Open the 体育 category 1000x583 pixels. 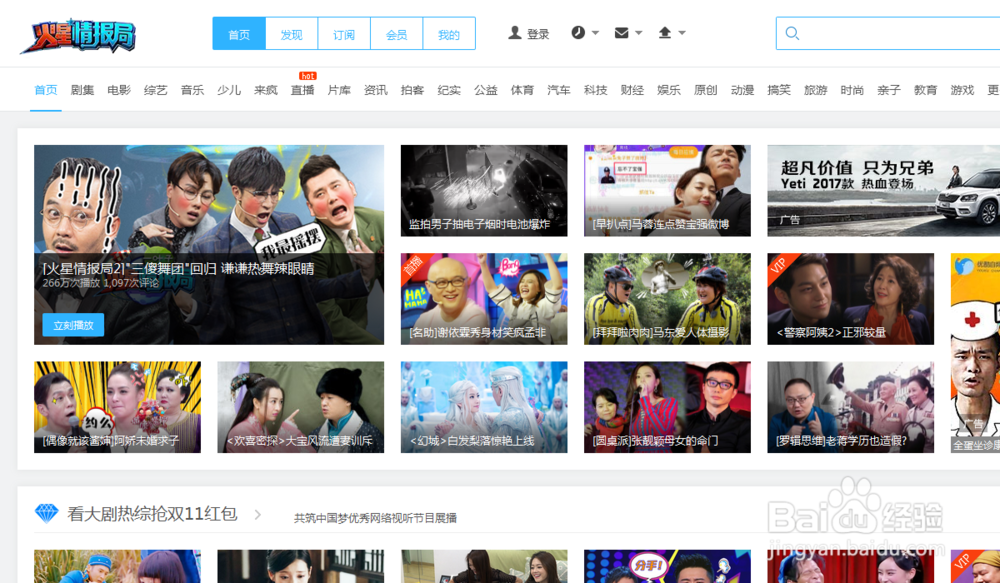(522, 90)
